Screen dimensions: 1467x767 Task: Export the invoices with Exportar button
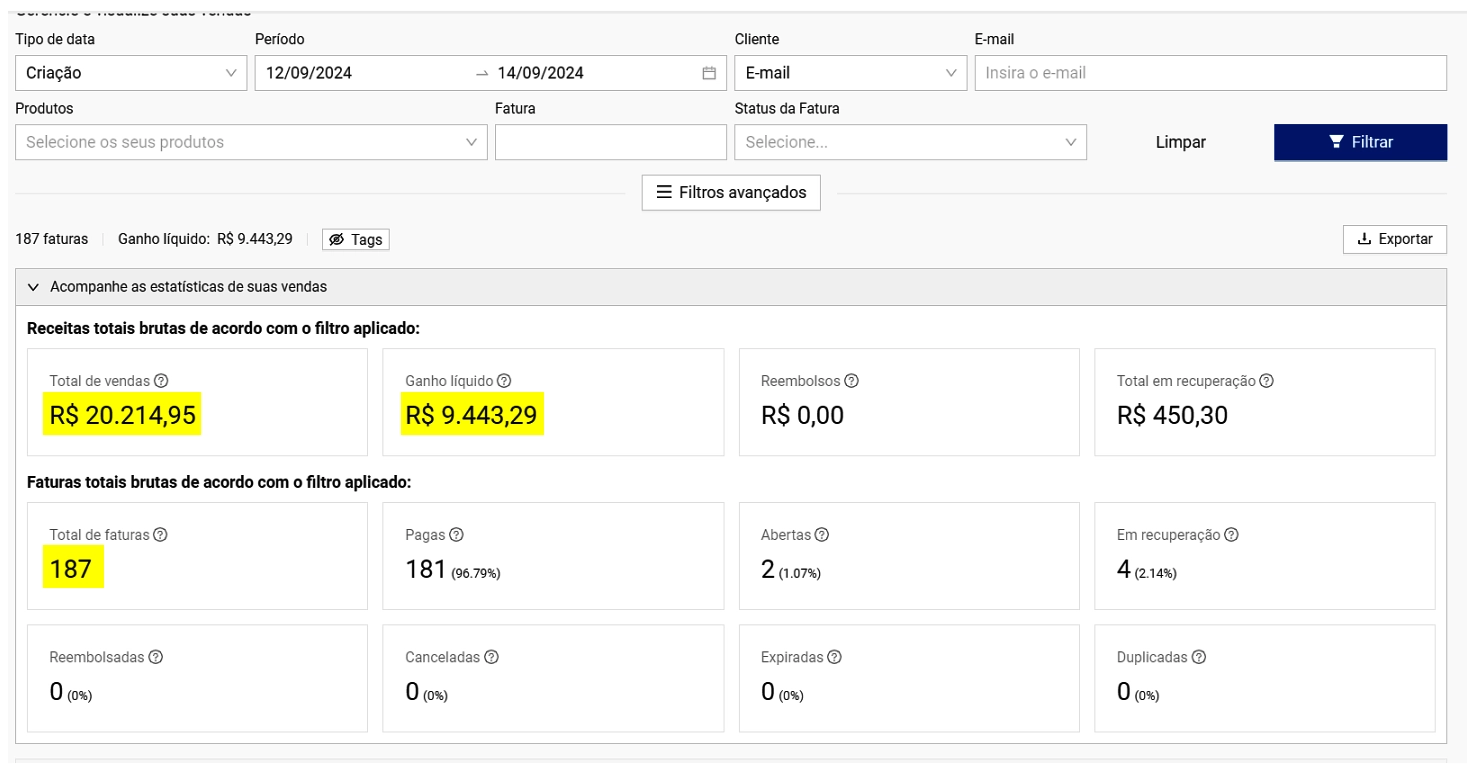[x=1395, y=239]
